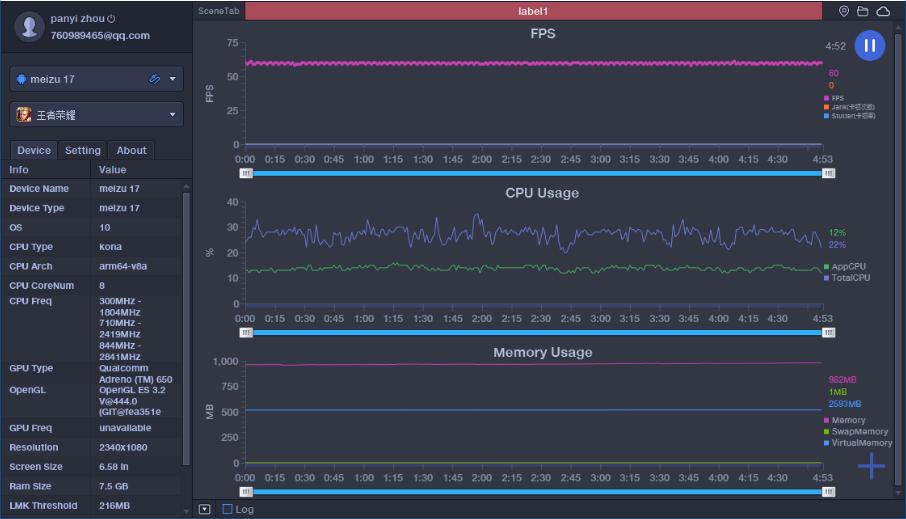906x519 pixels.
Task: Click the FPS chart left range slider handle
Action: coord(245,173)
